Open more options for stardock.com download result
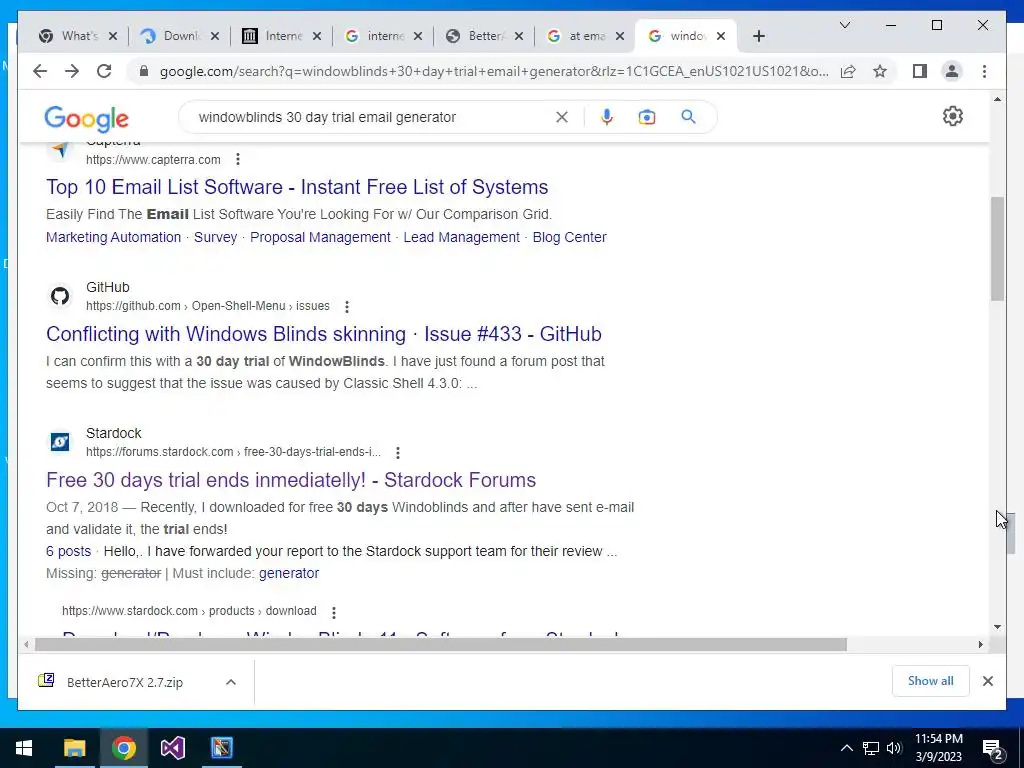This screenshot has width=1024, height=768. pyautogui.click(x=334, y=612)
